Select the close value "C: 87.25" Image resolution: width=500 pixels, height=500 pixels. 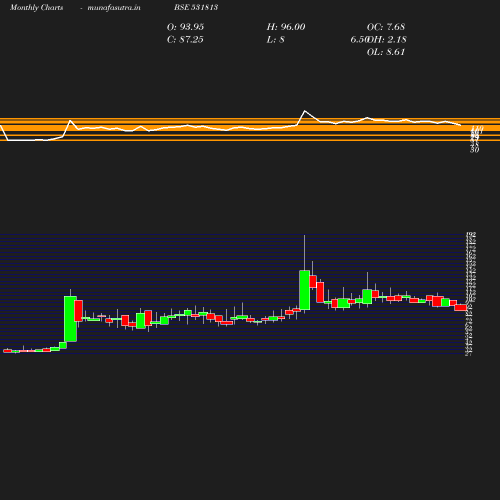click(185, 39)
